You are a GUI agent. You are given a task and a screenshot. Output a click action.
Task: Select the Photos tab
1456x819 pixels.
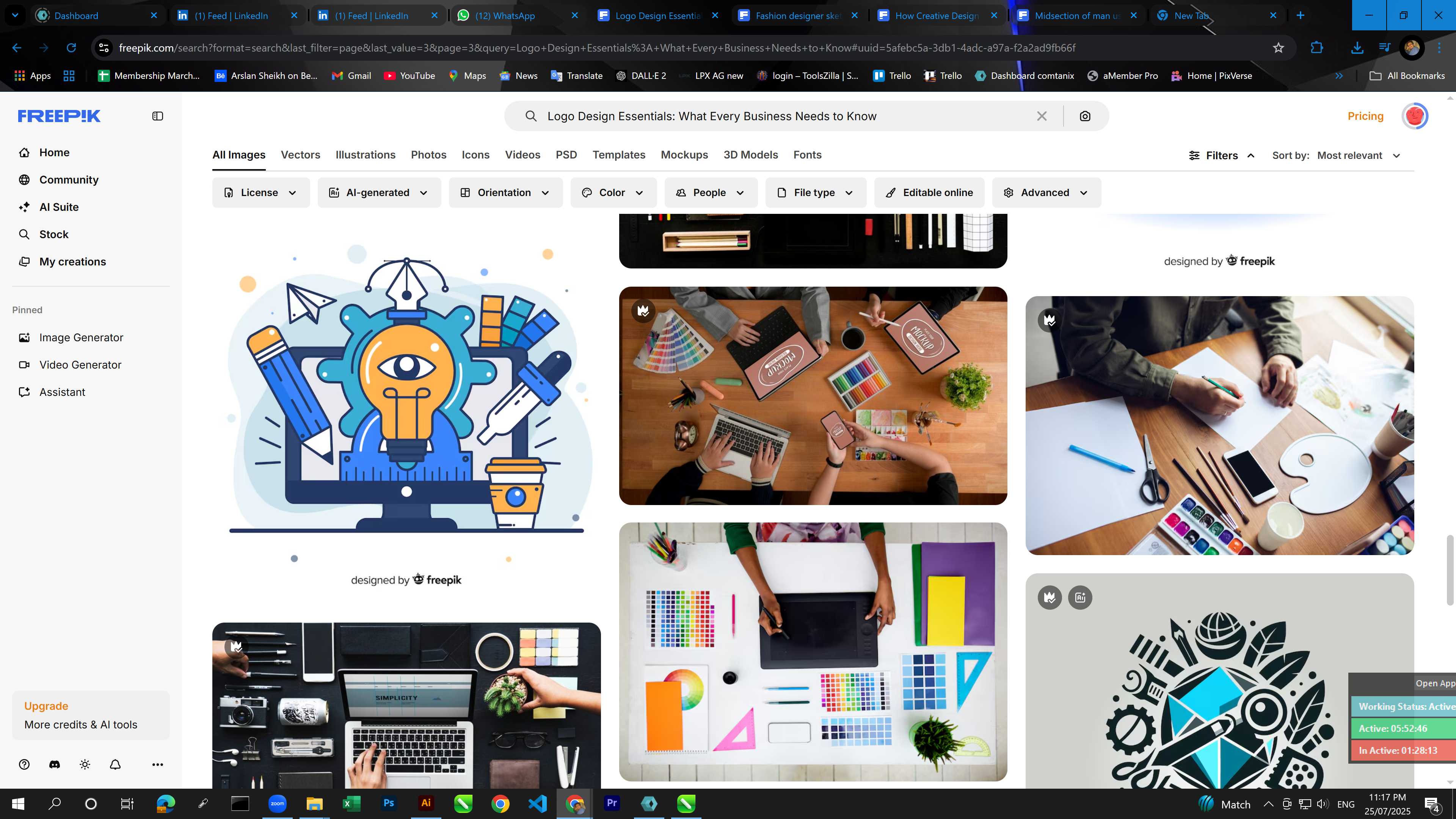click(x=428, y=155)
